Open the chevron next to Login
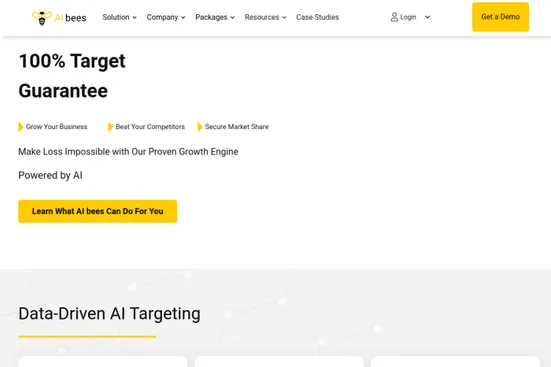Image resolution: width=551 pixels, height=367 pixels. 427,17
